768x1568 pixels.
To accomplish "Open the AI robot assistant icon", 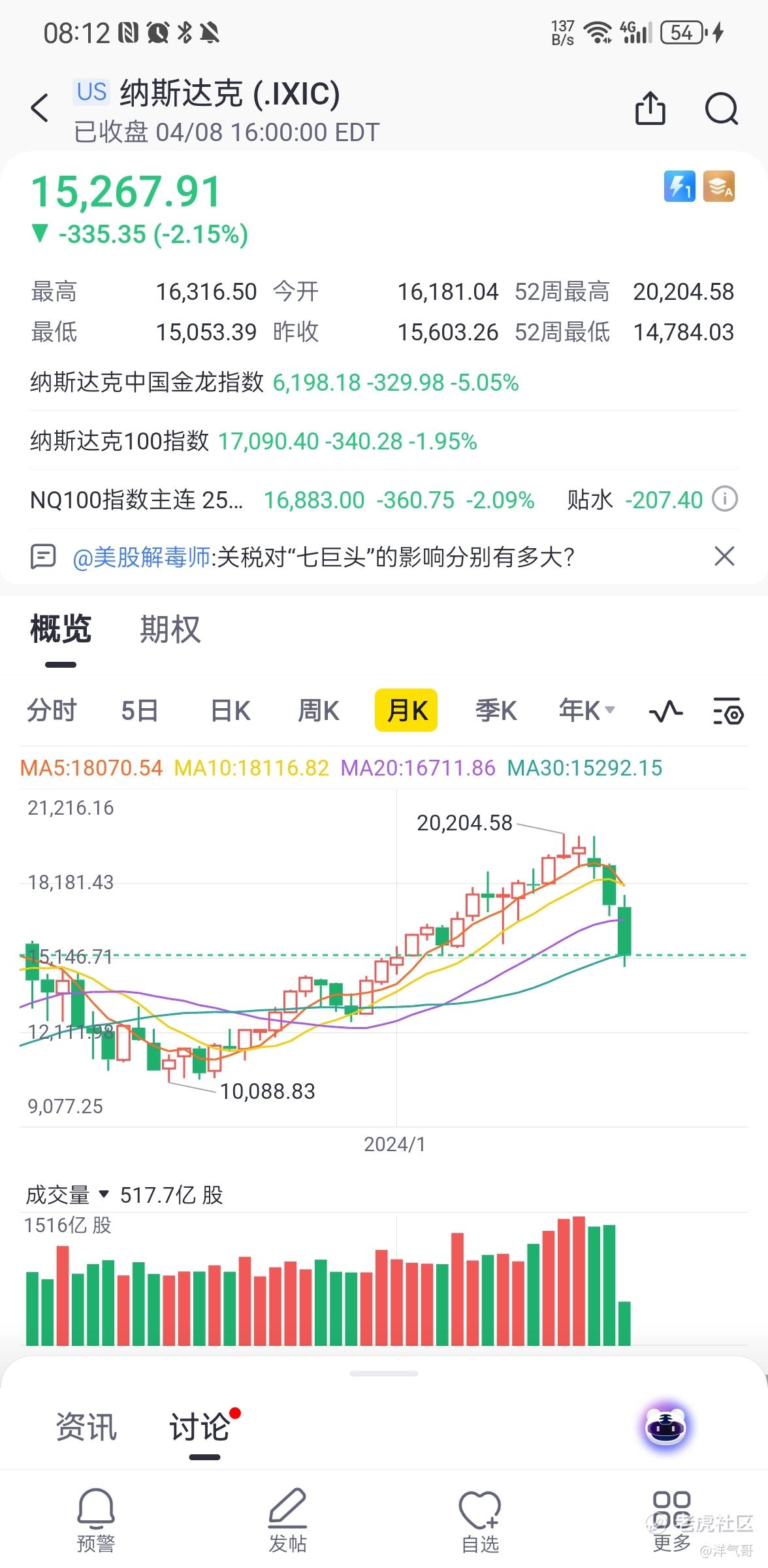I will point(665,1426).
